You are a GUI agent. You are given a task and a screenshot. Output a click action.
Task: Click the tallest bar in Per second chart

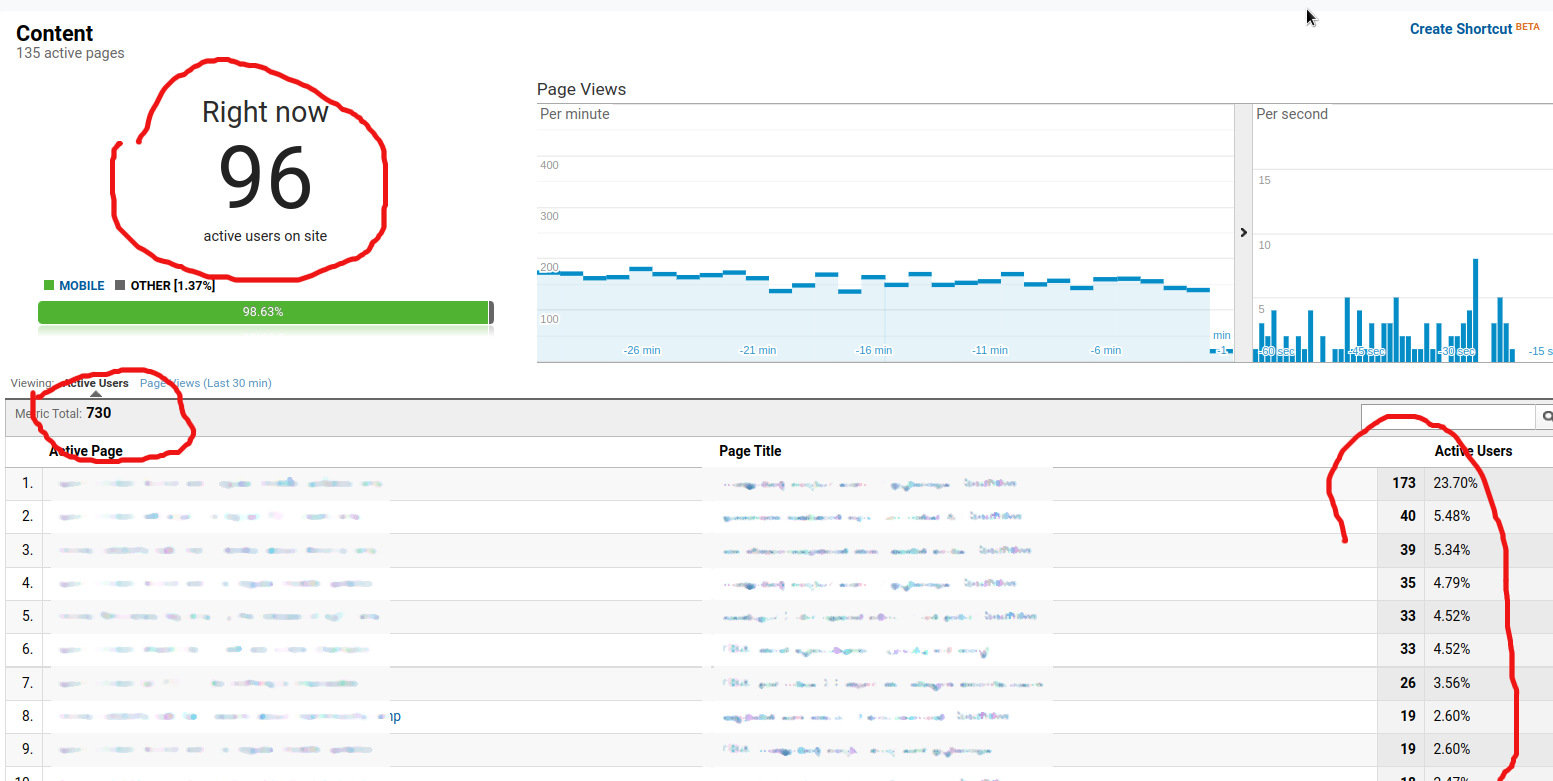(x=1475, y=310)
